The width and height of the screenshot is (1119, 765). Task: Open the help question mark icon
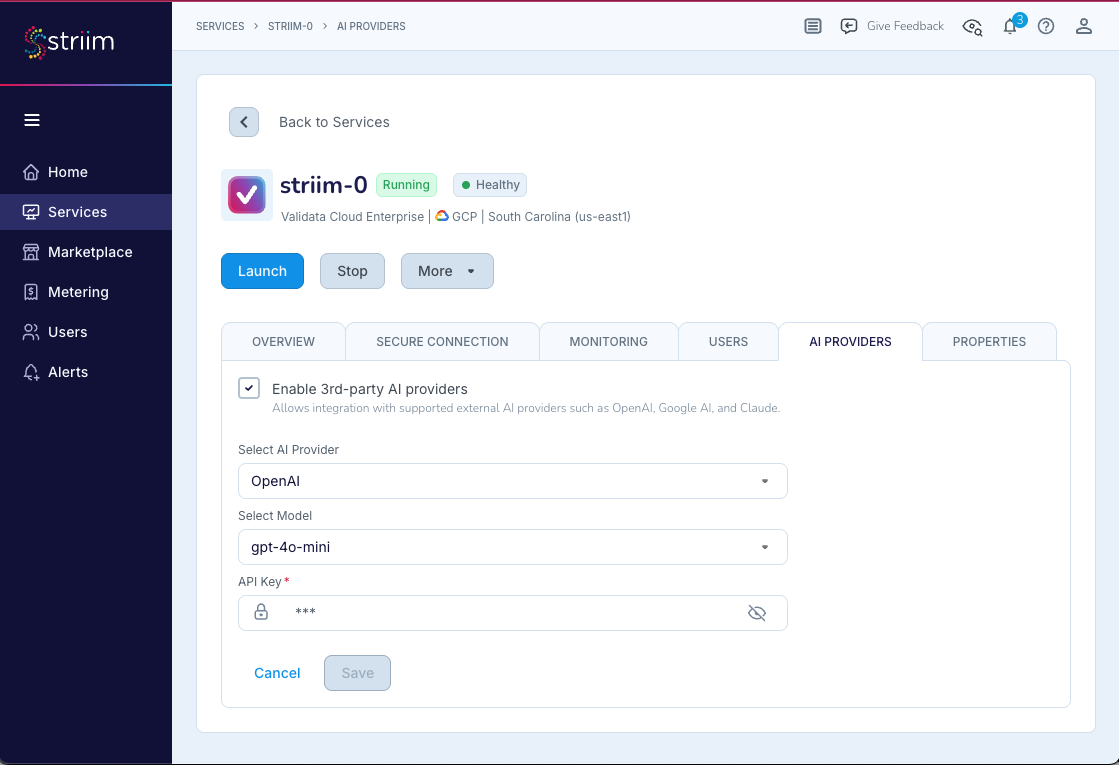pyautogui.click(x=1046, y=26)
